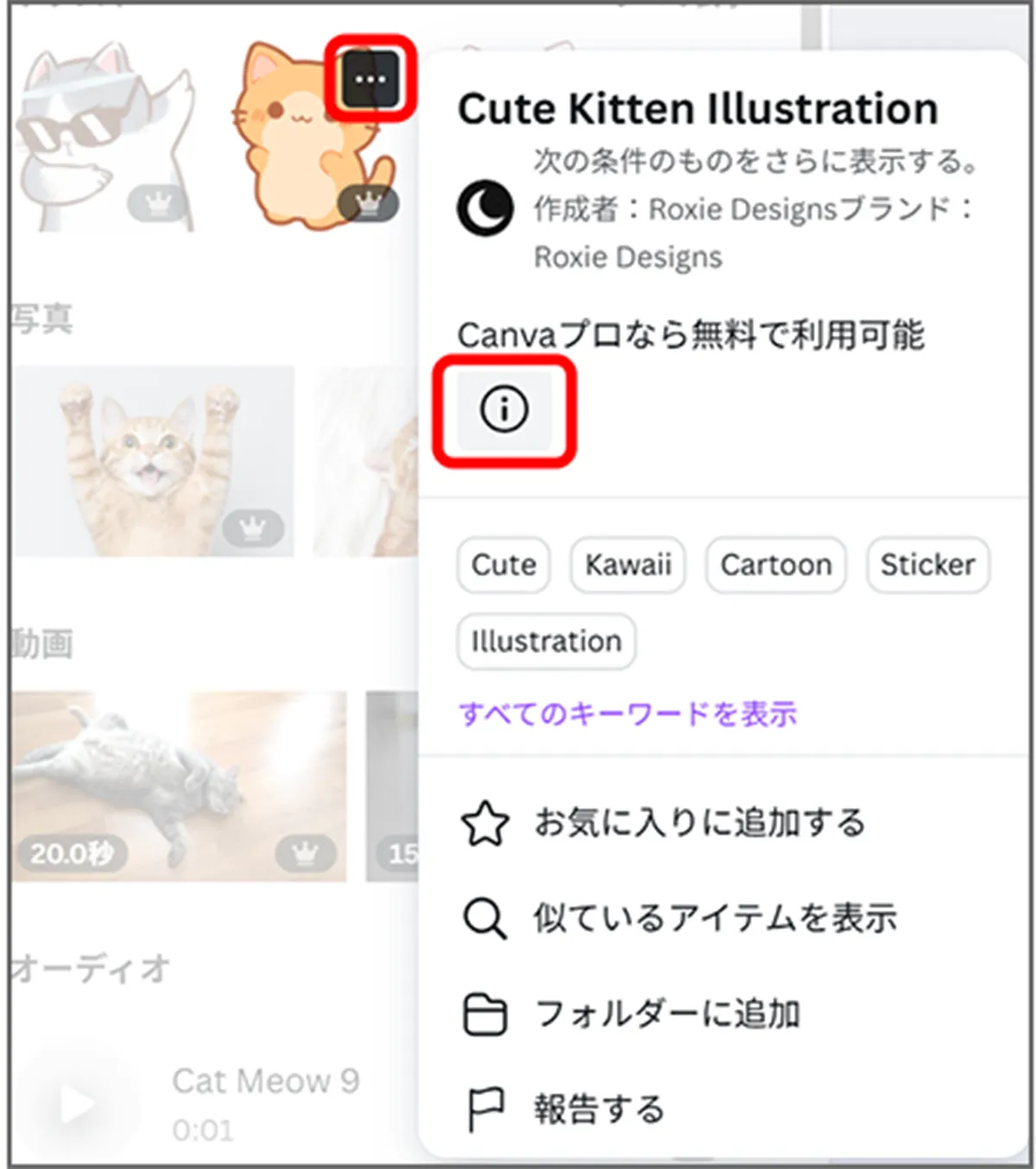Click the folder icon for フォルダーに追加
This screenshot has width=1036, height=1169.
tap(485, 1014)
